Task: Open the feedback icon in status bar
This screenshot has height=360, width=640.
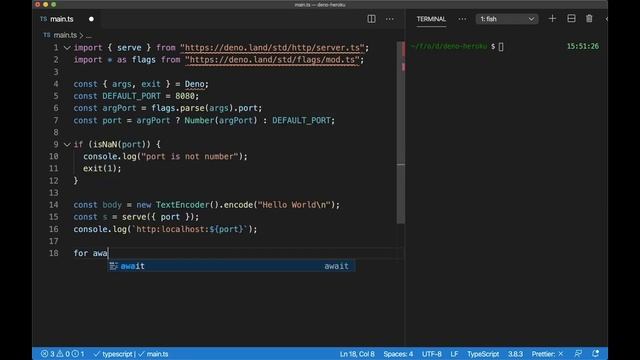Action: 578,354
